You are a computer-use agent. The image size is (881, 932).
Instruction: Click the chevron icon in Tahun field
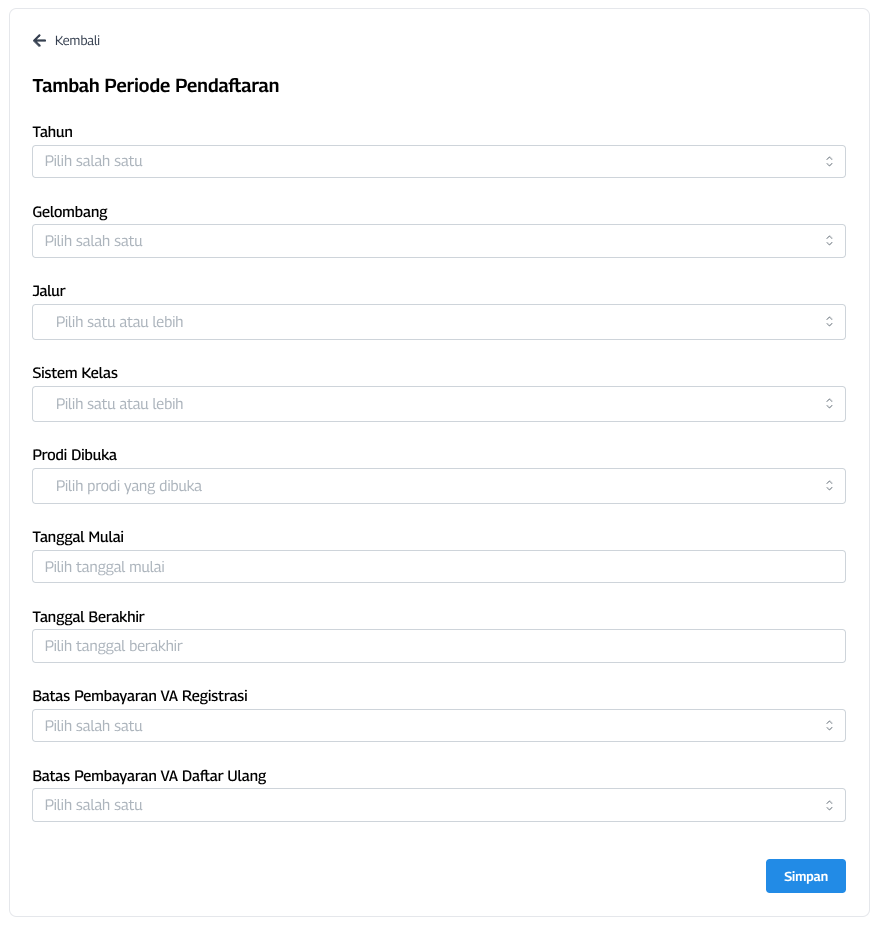(x=829, y=161)
